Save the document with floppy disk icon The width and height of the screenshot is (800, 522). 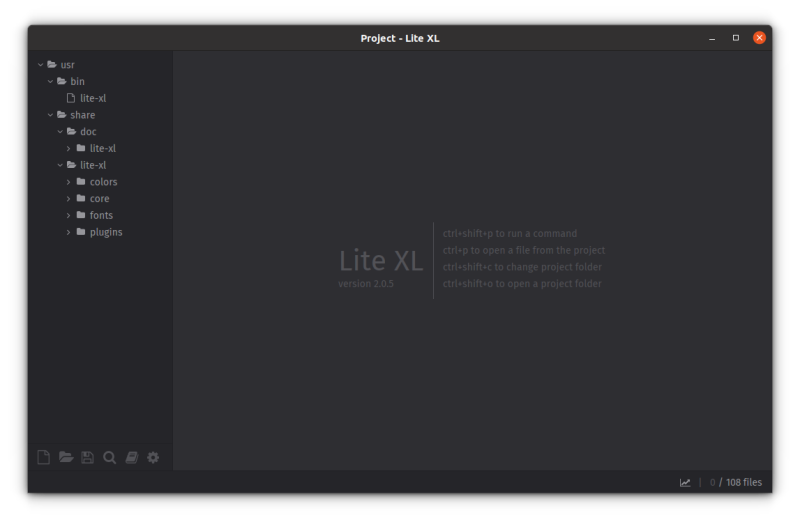coord(87,457)
